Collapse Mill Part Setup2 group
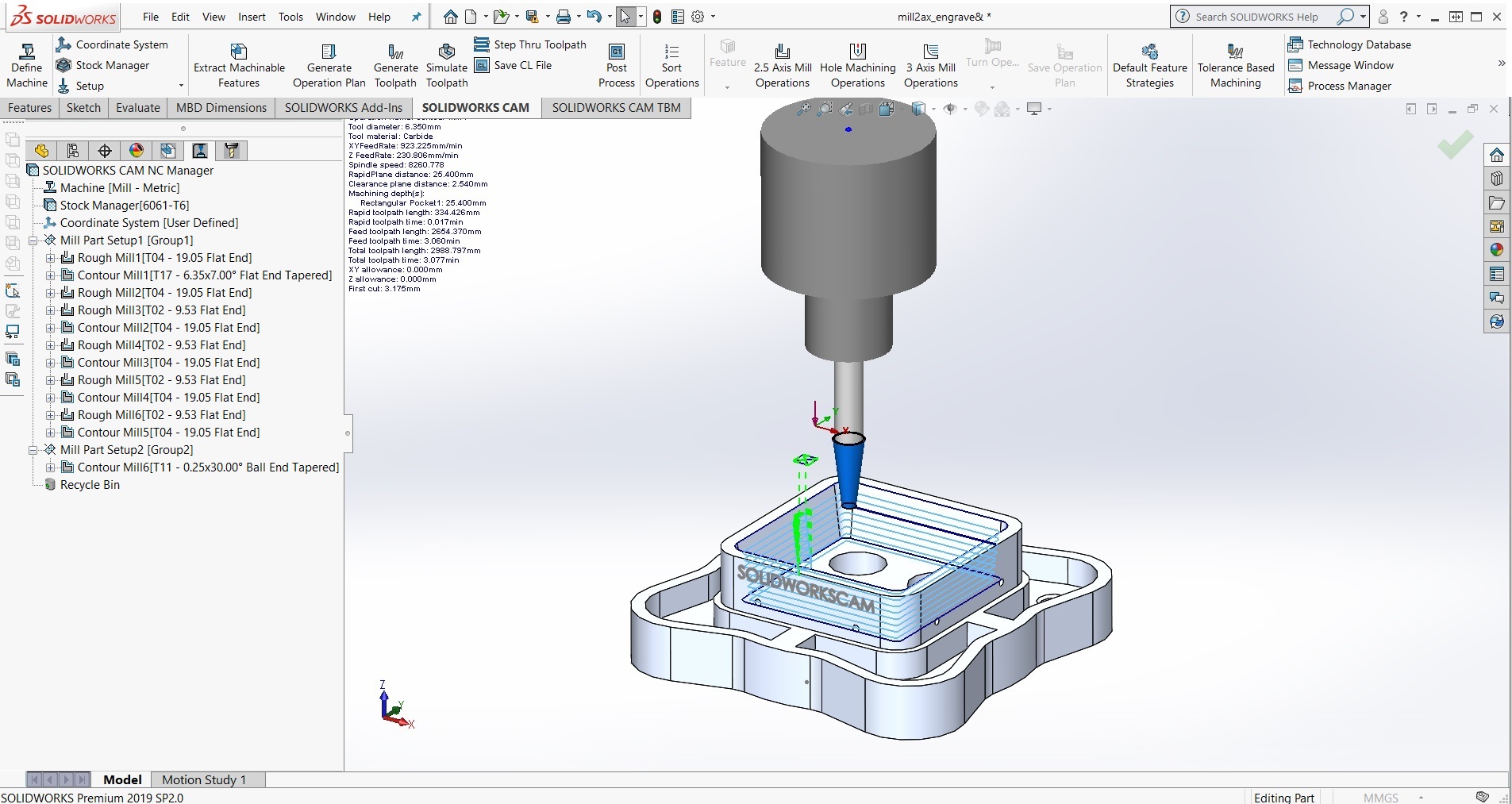The height and width of the screenshot is (804, 1512). coord(33,450)
